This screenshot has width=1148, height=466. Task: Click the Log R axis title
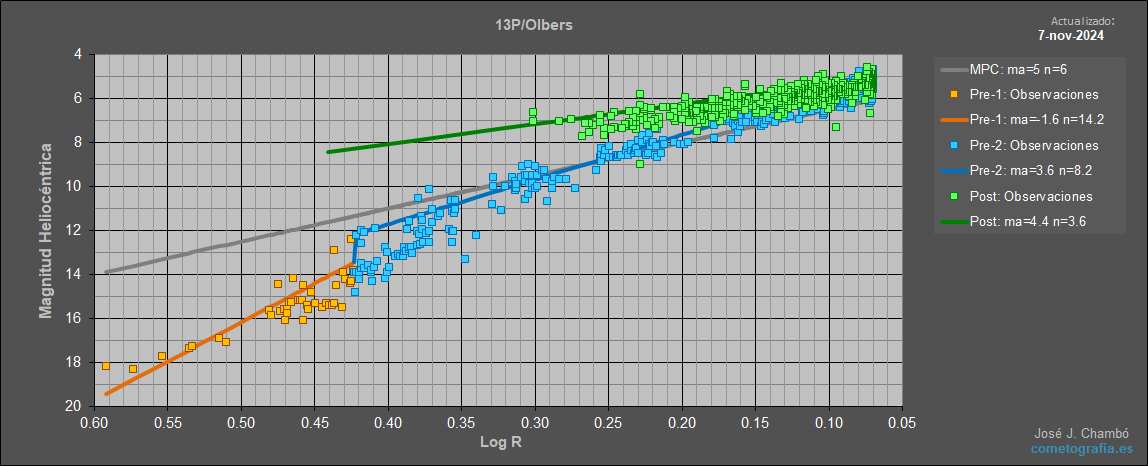[x=499, y=443]
